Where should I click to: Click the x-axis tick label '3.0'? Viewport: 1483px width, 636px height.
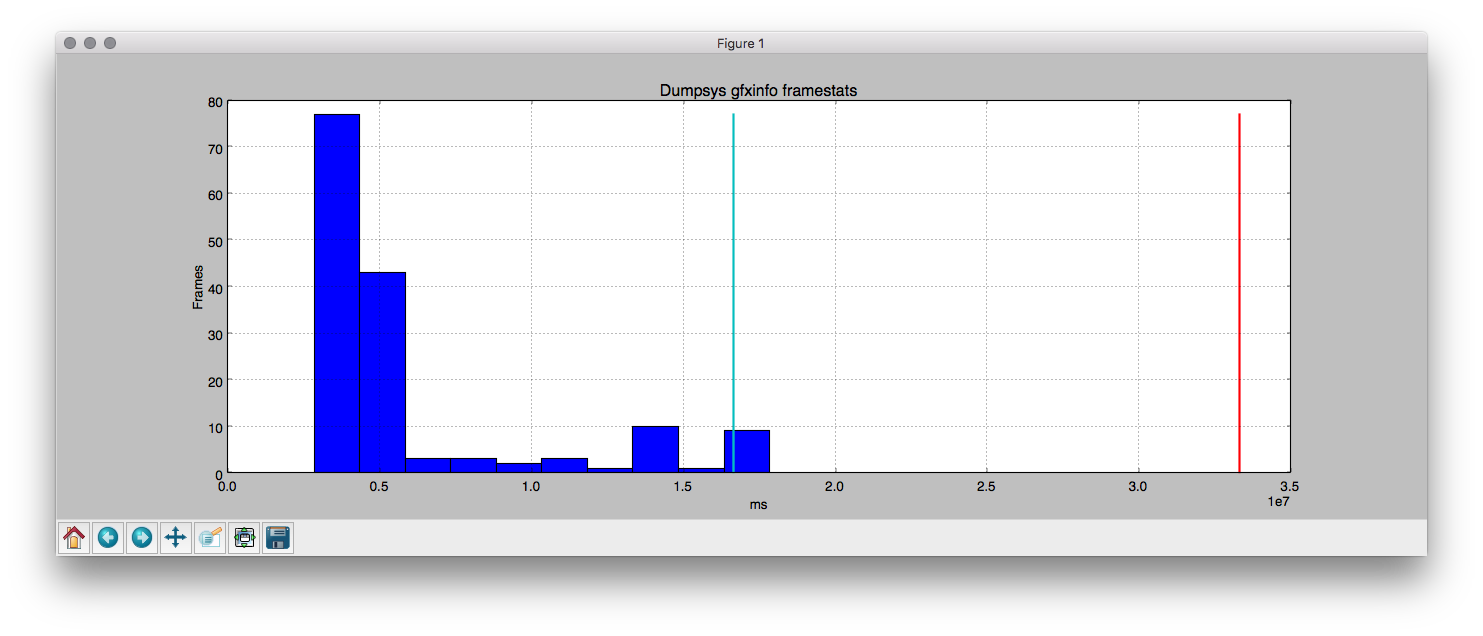tap(1138, 486)
